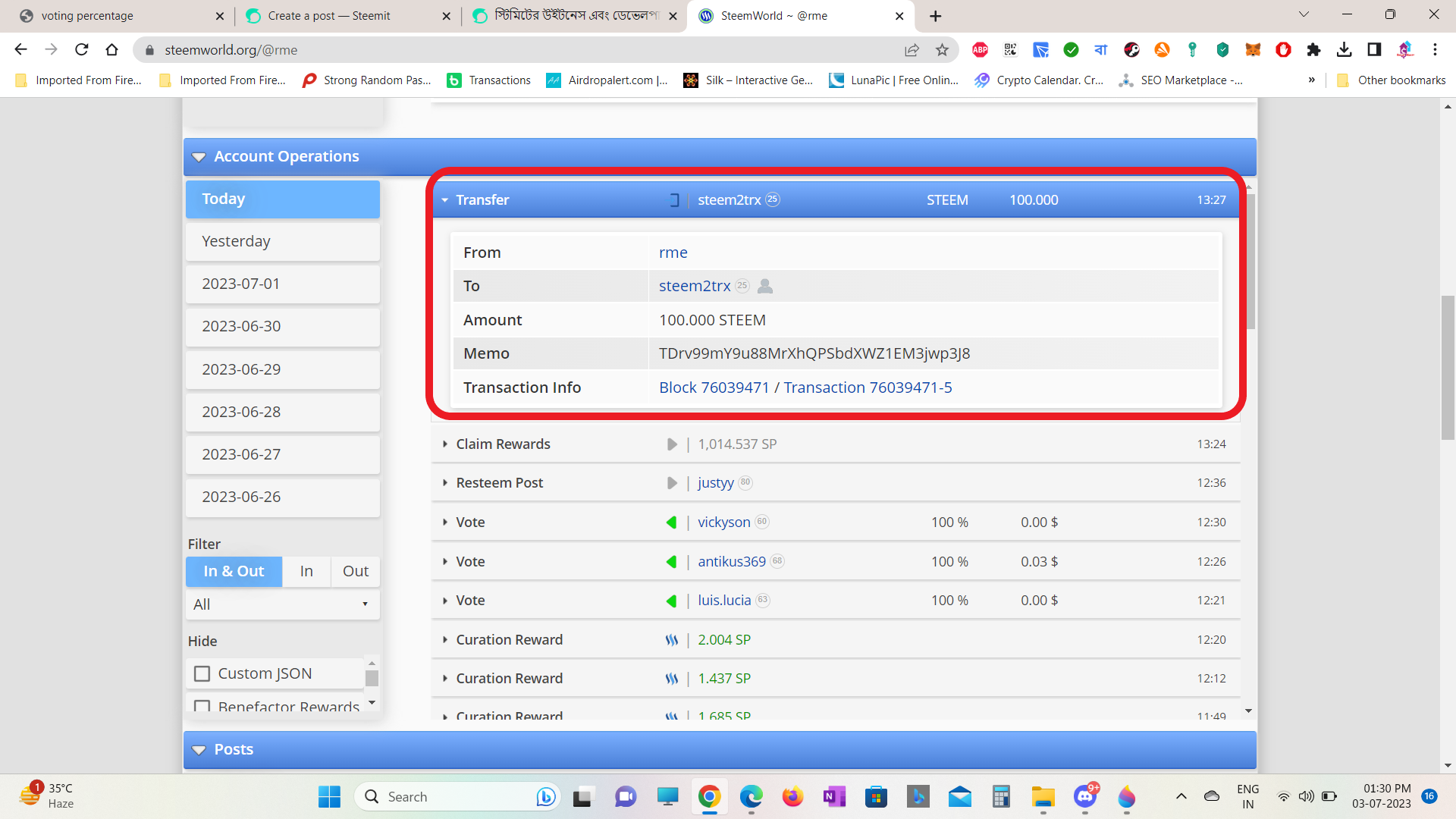Open Firefox from the Windows taskbar

pyautogui.click(x=792, y=796)
